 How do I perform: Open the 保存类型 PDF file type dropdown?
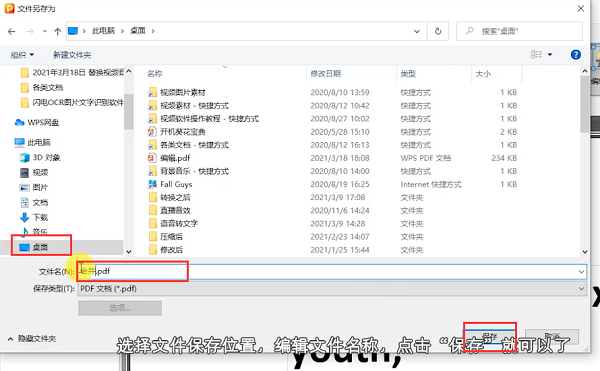tap(332, 289)
